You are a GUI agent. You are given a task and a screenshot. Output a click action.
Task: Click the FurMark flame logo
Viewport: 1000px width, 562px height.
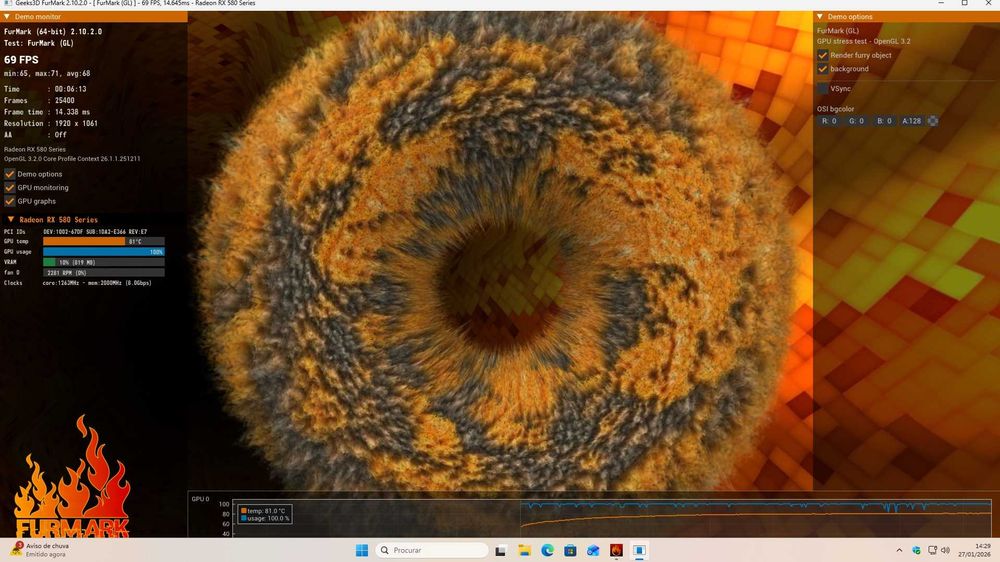(71, 477)
